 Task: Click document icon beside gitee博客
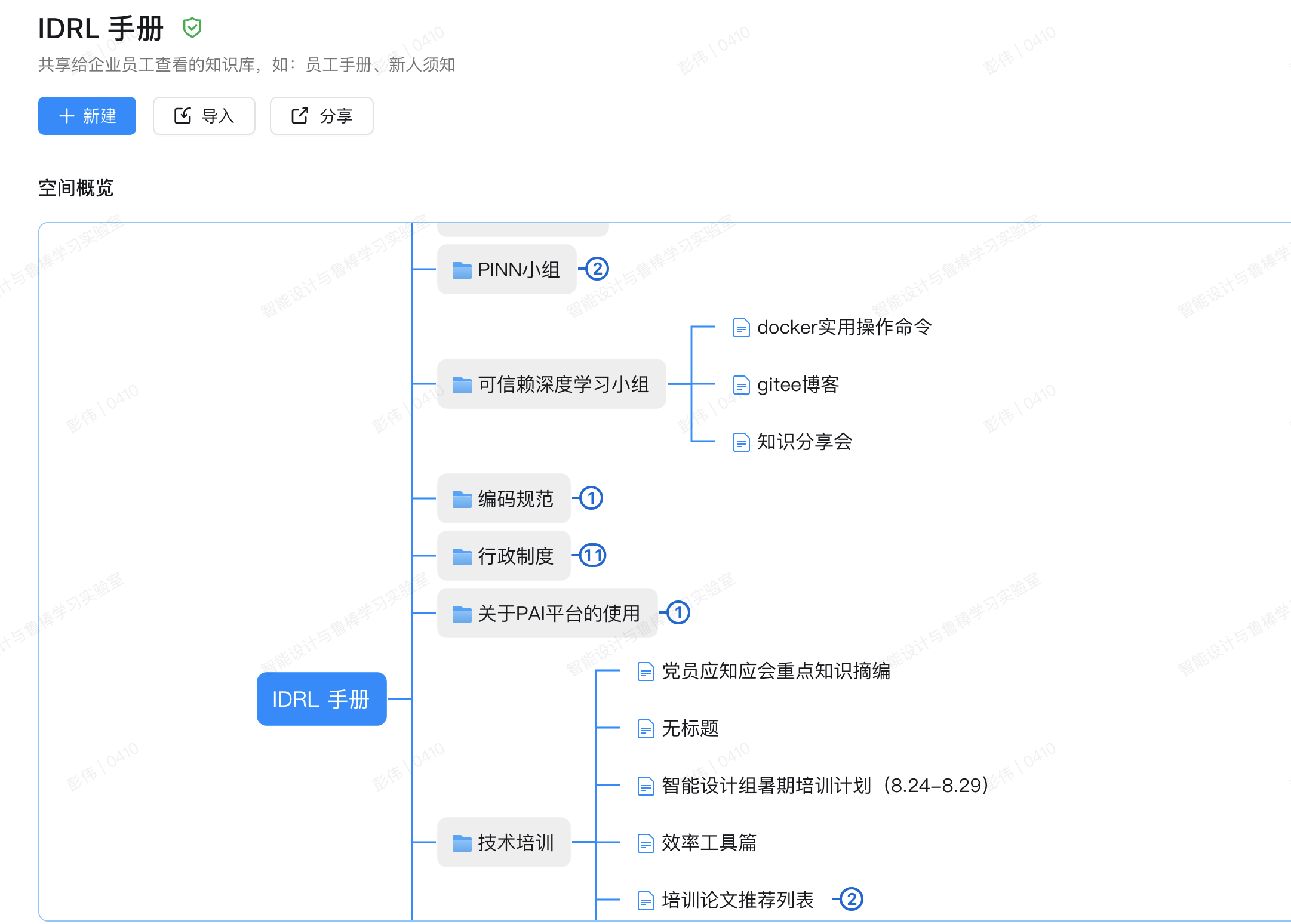pyautogui.click(x=741, y=385)
